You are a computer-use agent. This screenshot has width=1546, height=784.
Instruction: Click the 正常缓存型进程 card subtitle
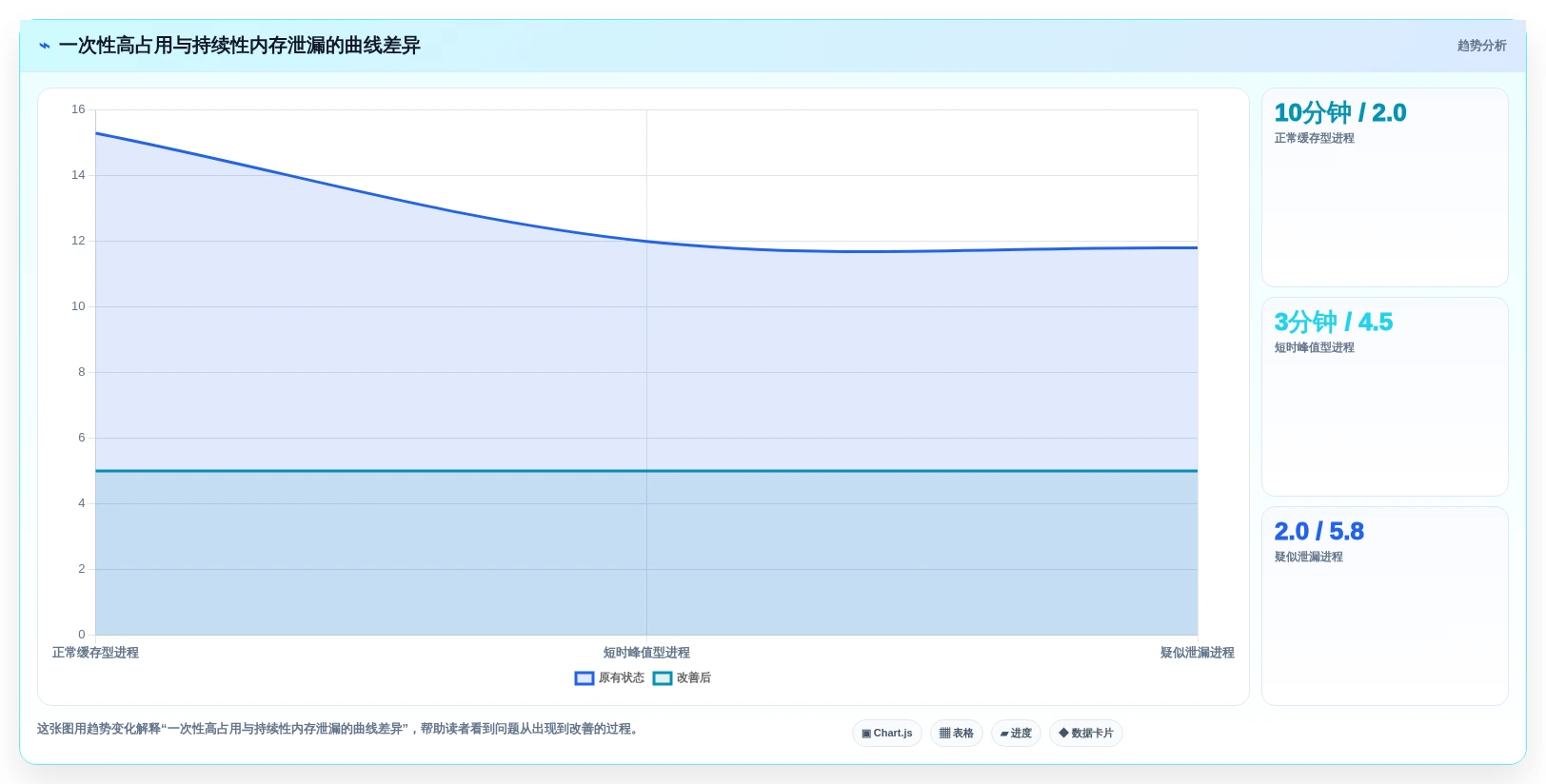coord(1314,138)
